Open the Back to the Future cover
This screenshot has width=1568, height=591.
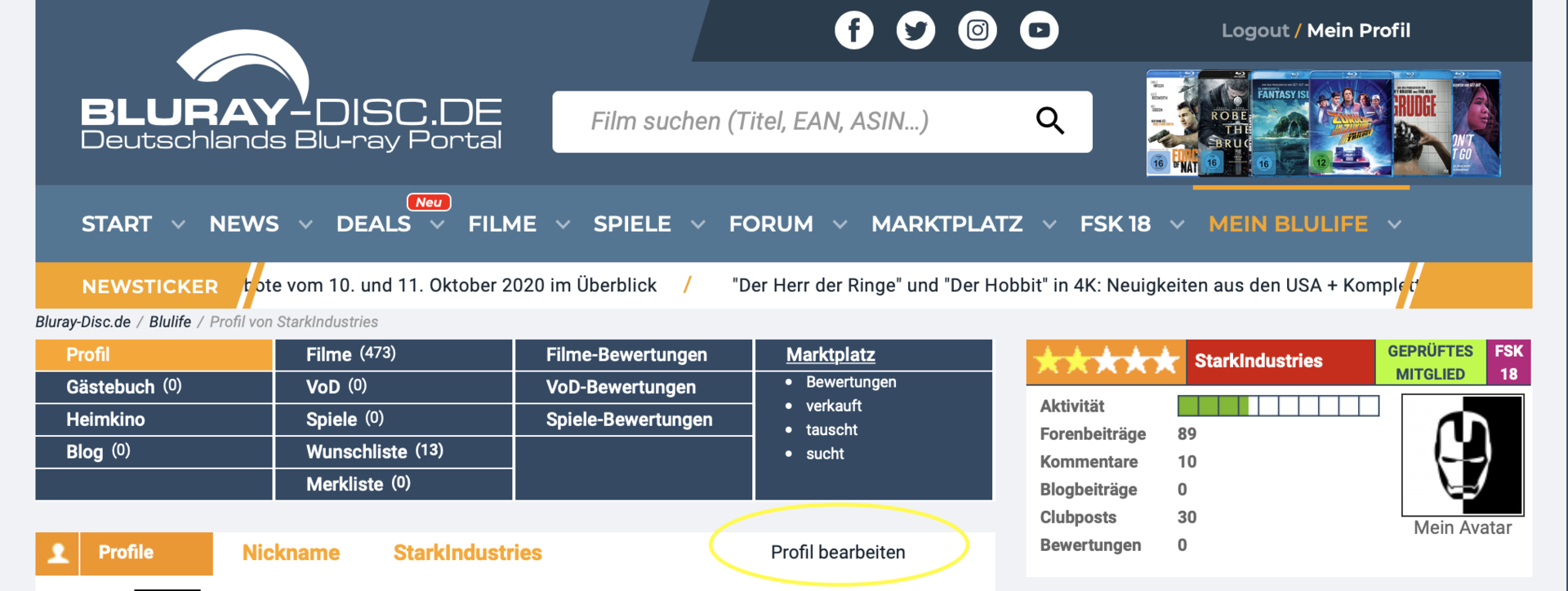[x=1351, y=124]
